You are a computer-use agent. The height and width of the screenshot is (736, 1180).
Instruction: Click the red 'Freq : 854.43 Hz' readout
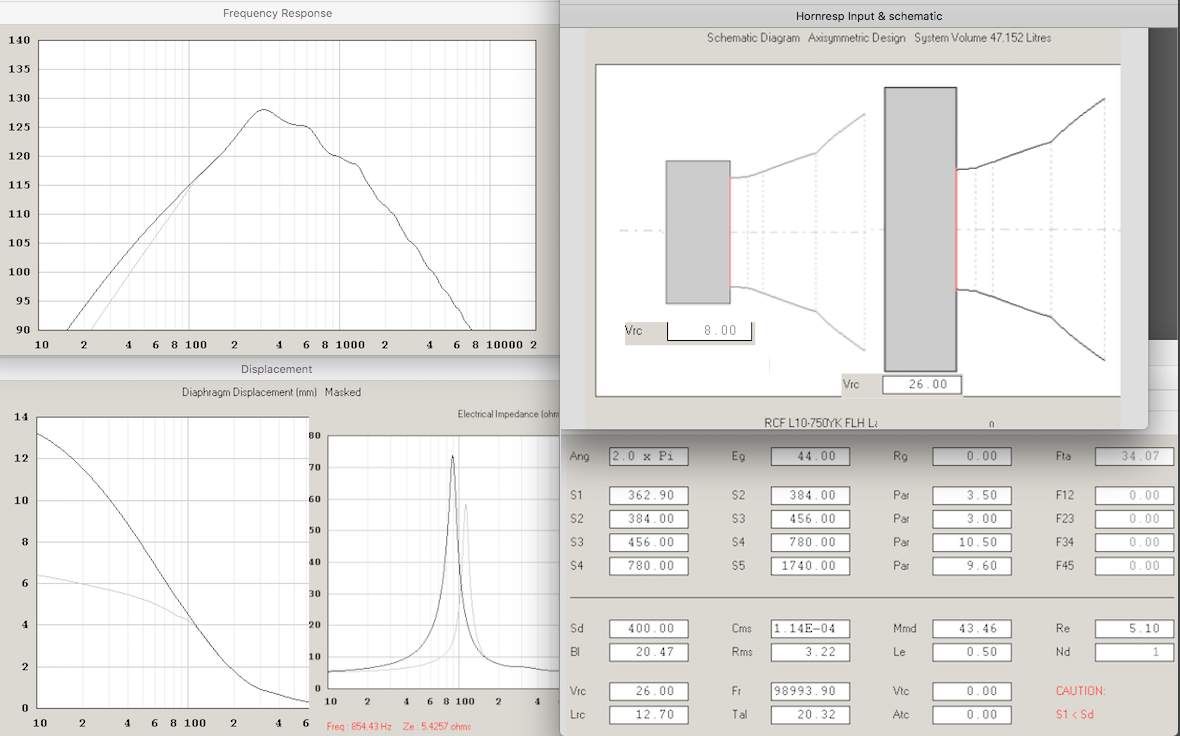point(360,727)
